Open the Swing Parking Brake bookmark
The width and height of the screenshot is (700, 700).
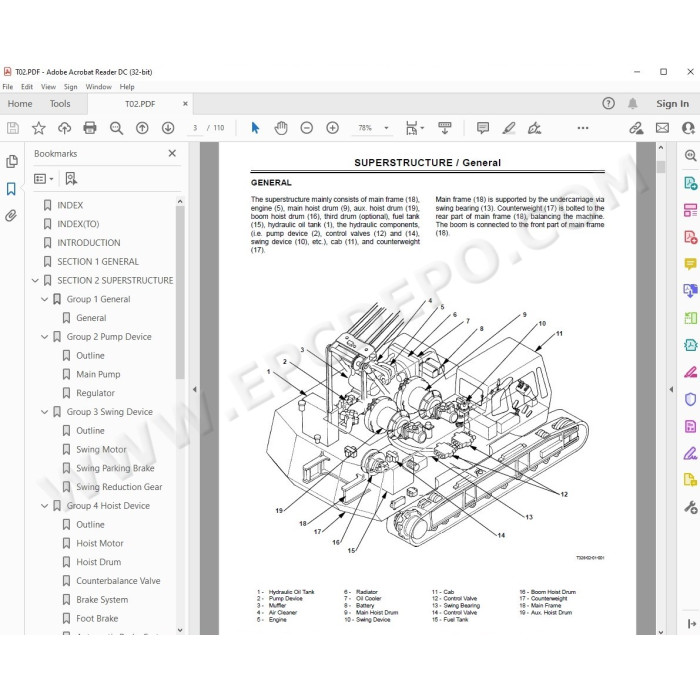click(x=115, y=468)
